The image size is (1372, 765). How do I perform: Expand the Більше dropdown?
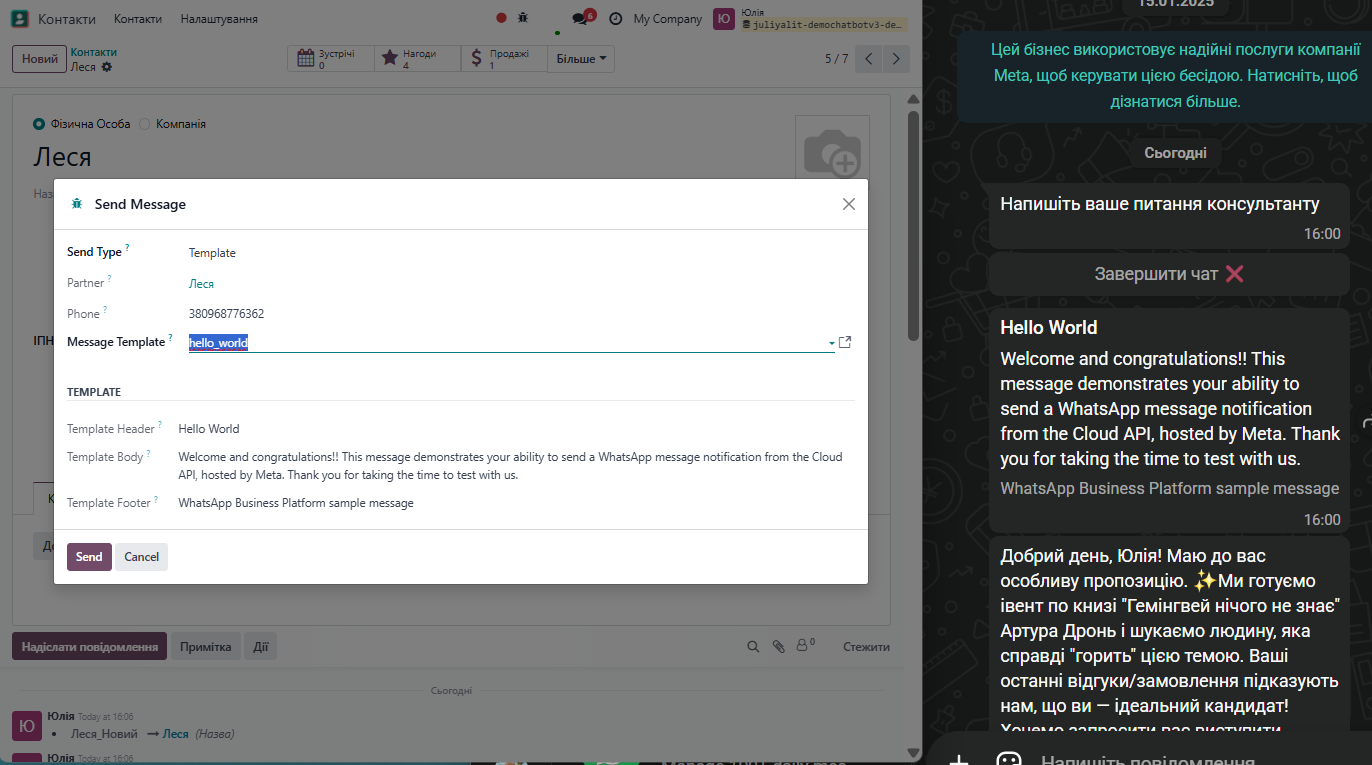point(581,59)
